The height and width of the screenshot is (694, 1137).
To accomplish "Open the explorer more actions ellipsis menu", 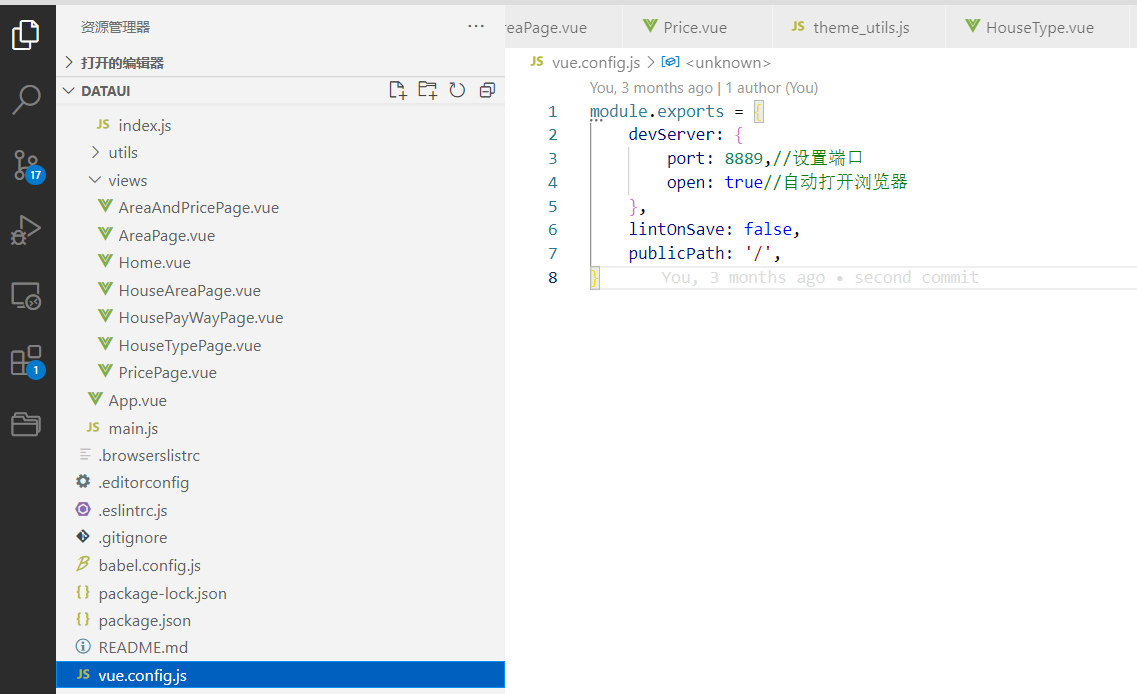I will pyautogui.click(x=476, y=26).
